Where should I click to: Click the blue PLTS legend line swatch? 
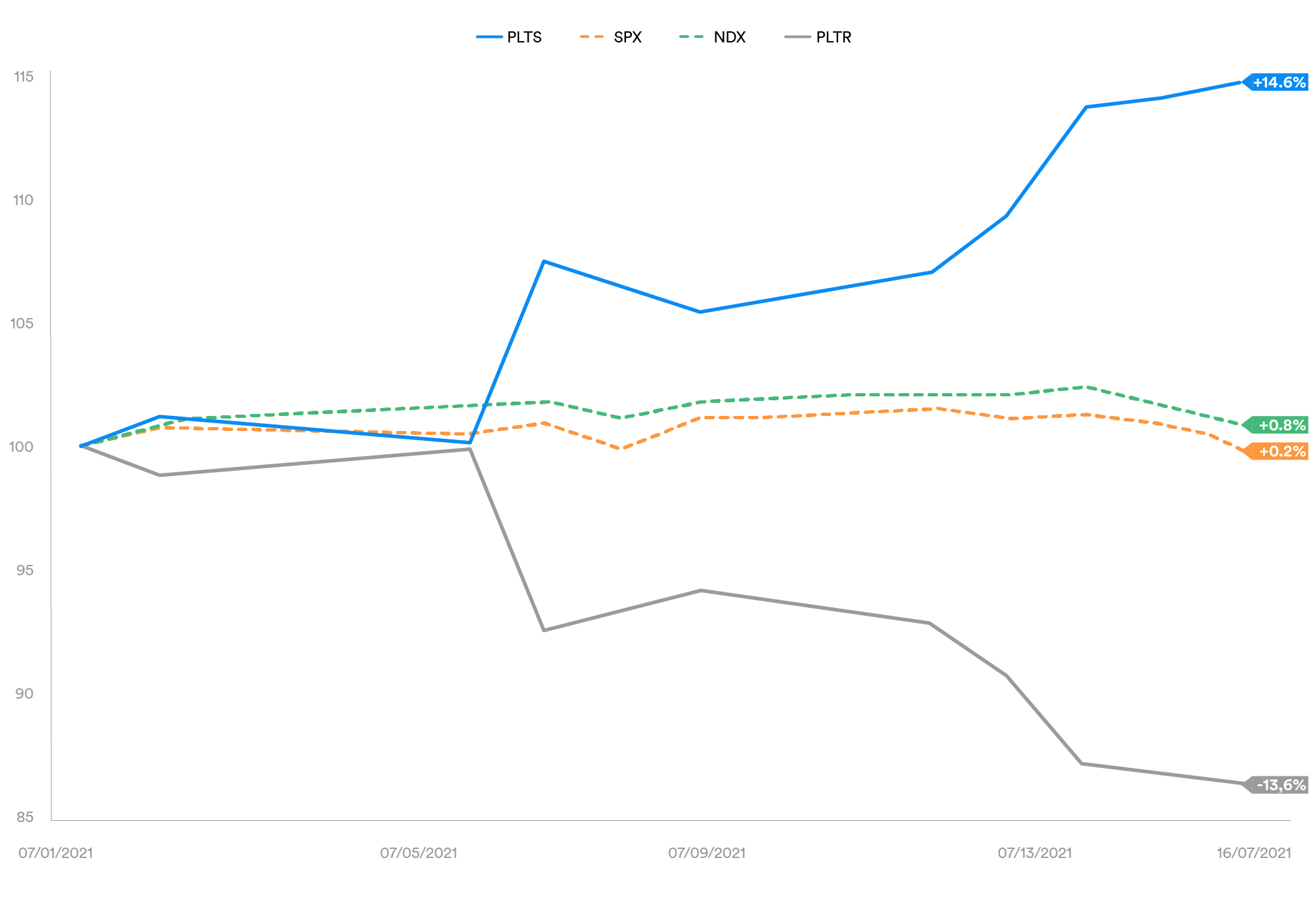[x=489, y=37]
